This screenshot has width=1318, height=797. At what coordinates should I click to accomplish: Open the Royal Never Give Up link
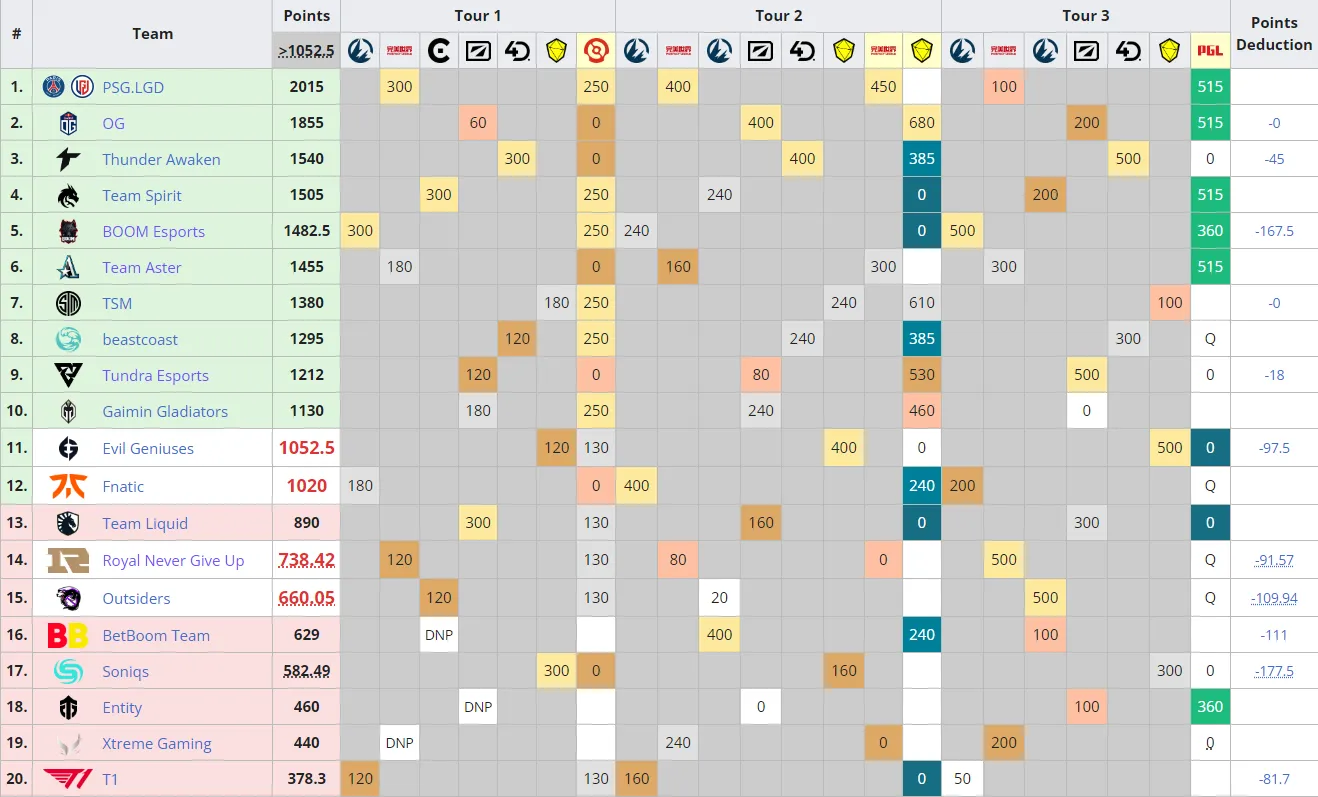[x=173, y=560]
